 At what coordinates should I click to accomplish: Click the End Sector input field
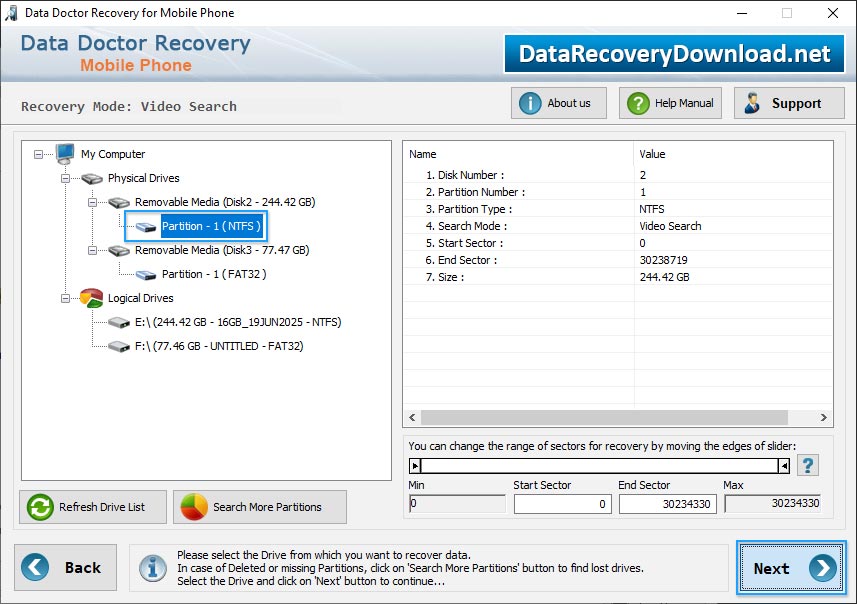(667, 504)
